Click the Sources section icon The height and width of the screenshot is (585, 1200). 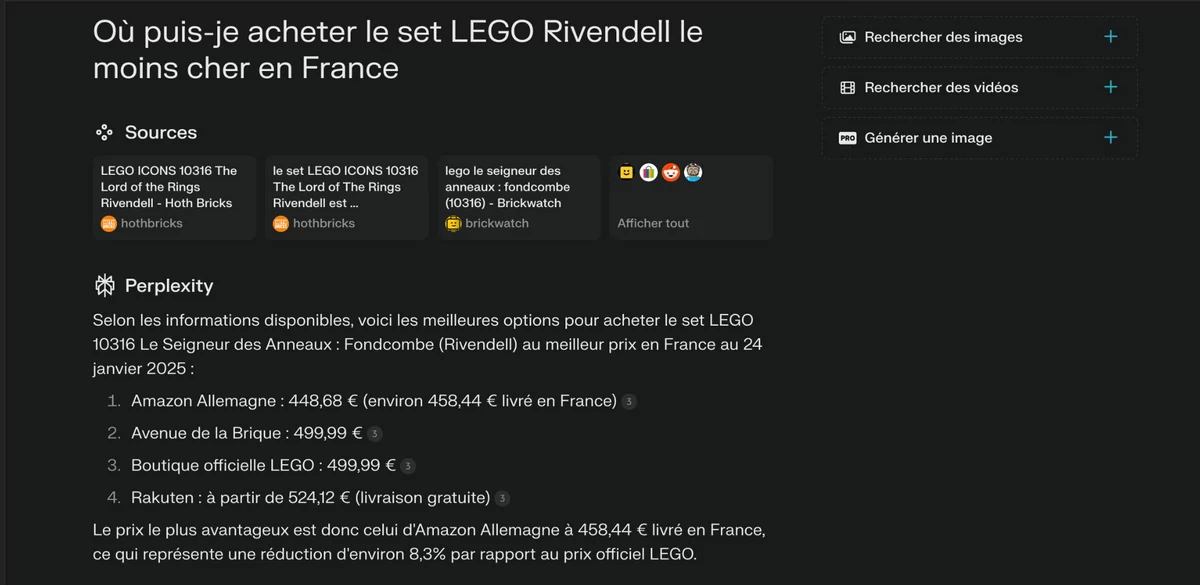coord(104,132)
